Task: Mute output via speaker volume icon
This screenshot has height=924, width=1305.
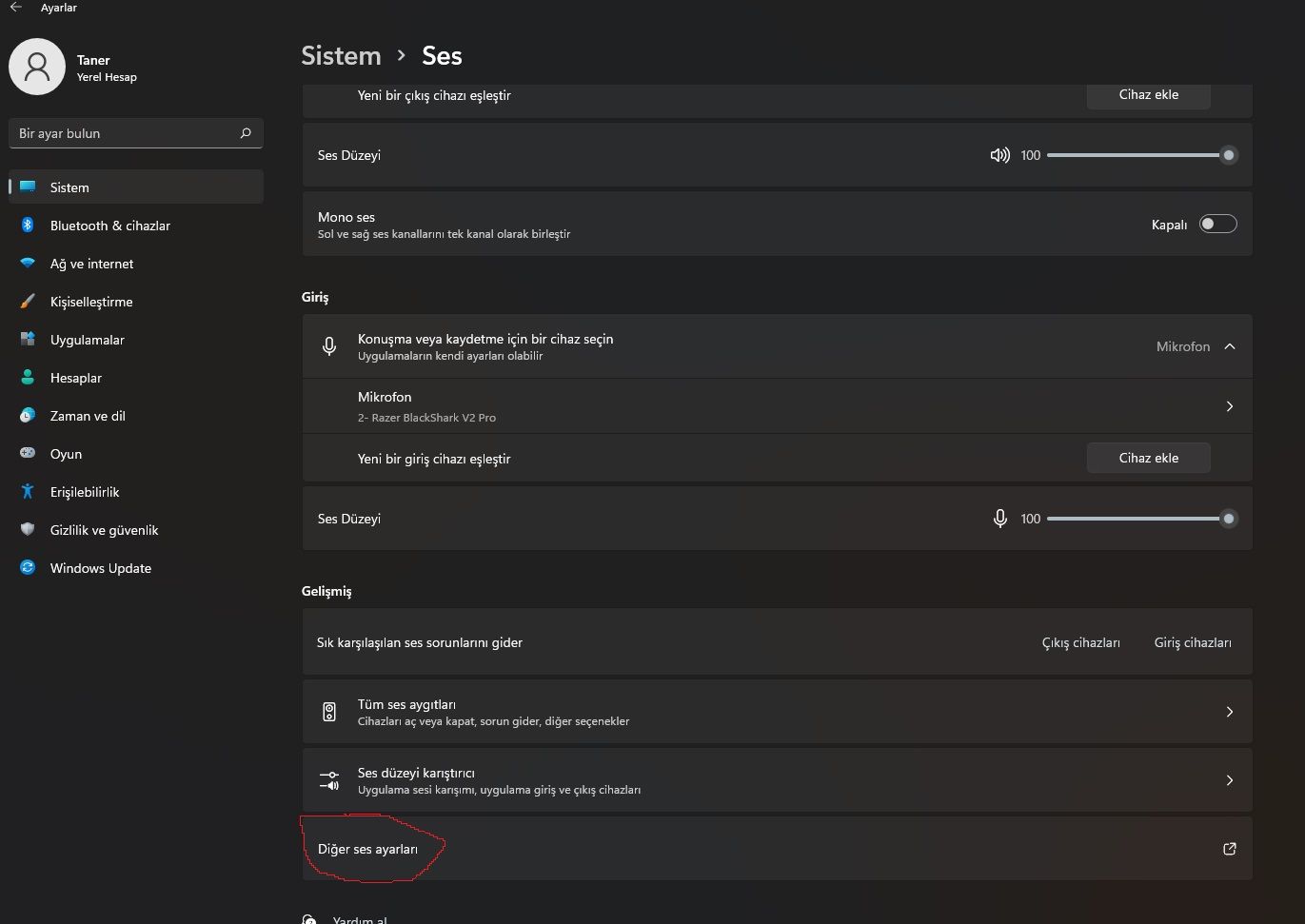Action: [x=999, y=155]
